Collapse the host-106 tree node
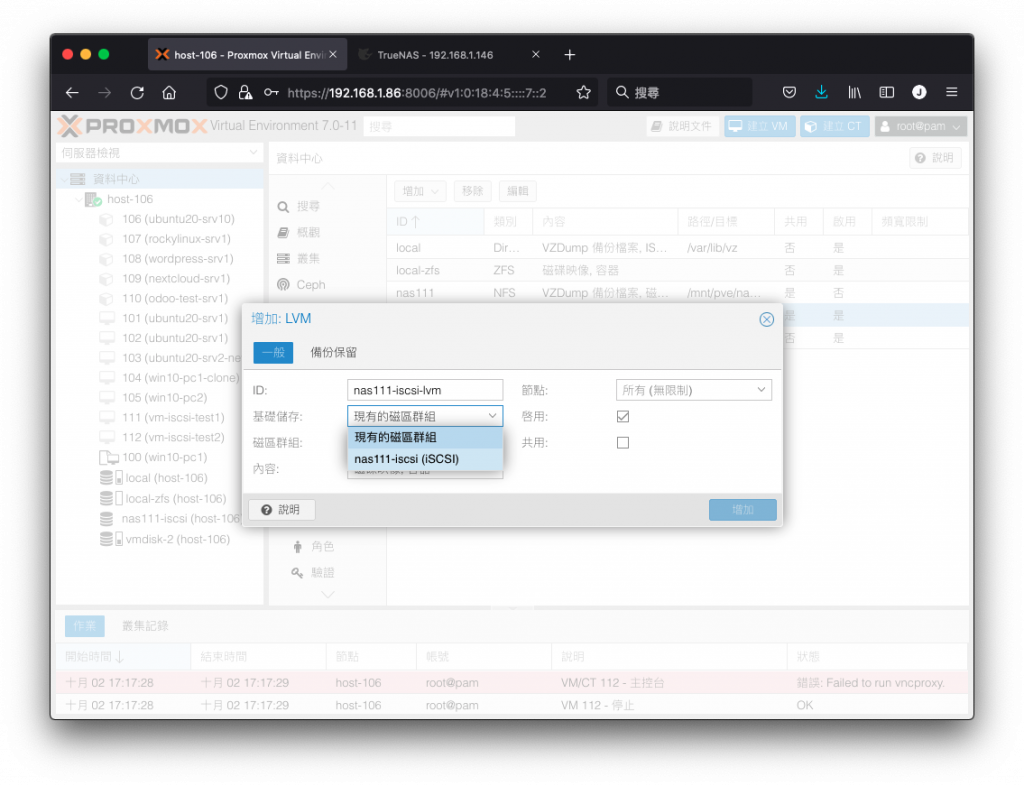The height and width of the screenshot is (786, 1024). click(x=79, y=199)
